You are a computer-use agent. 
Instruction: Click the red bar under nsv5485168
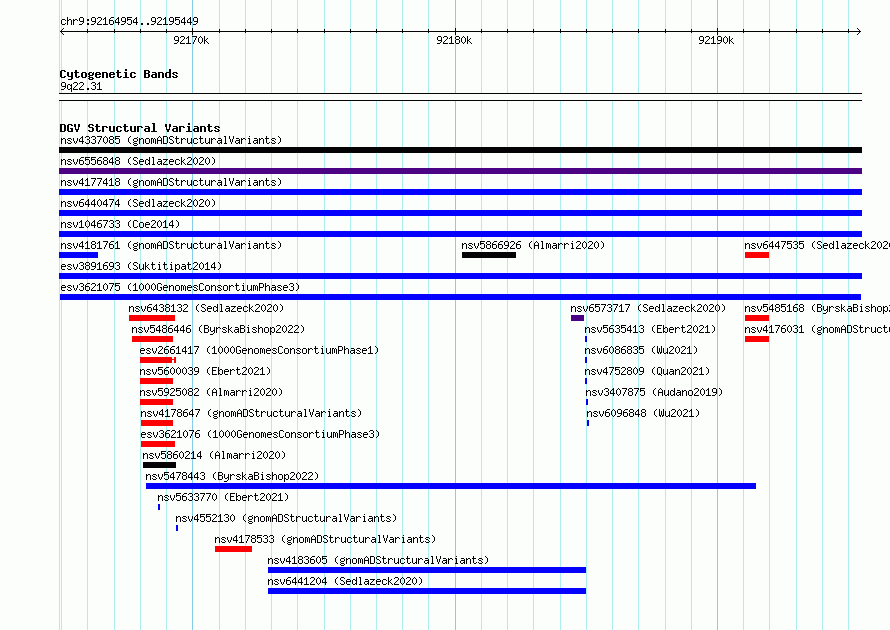coord(757,318)
